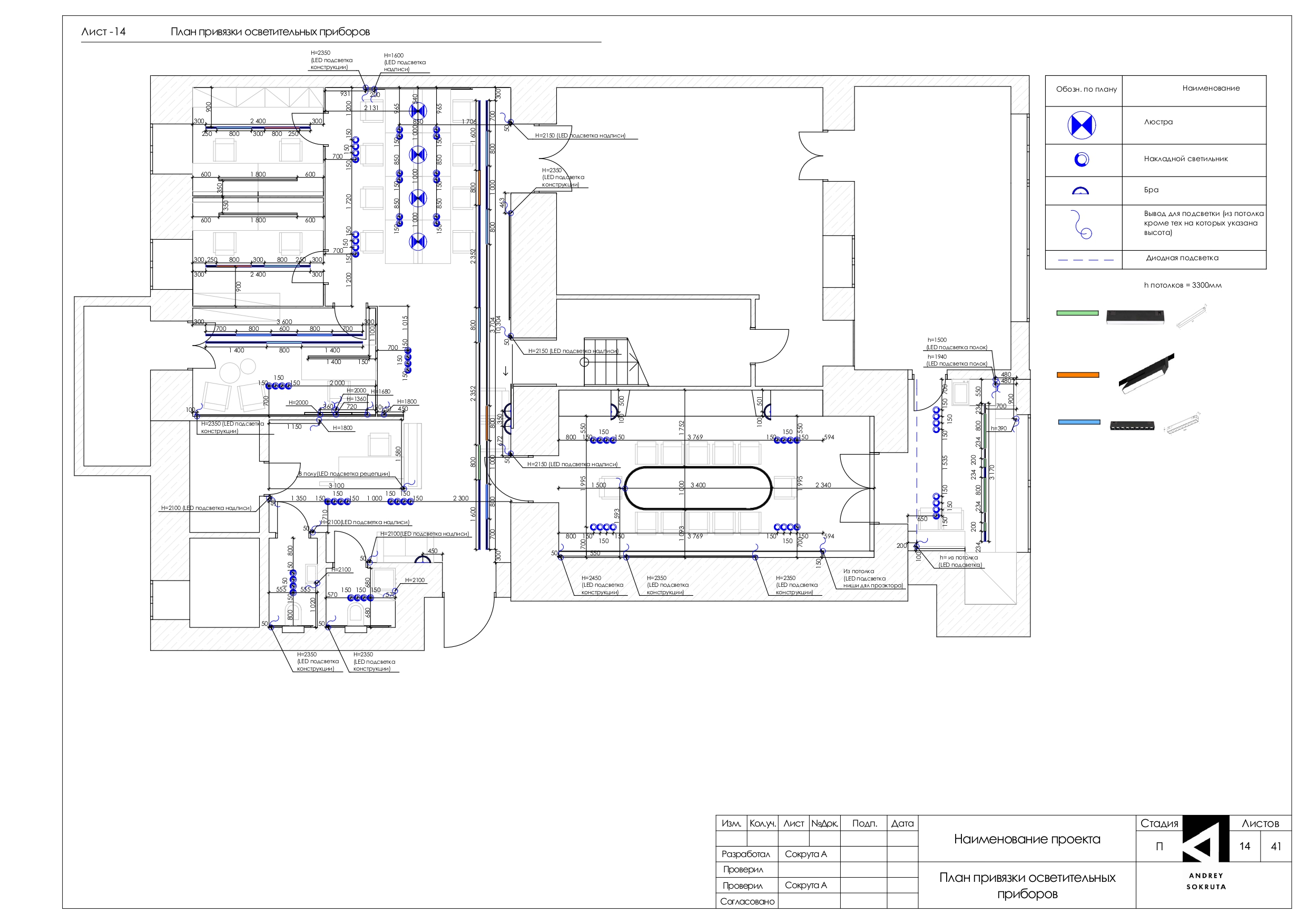Viewport: 1307px width, 924px height.
Task: Click the black linear track fixture next to the green swatch
Action: tap(1135, 317)
